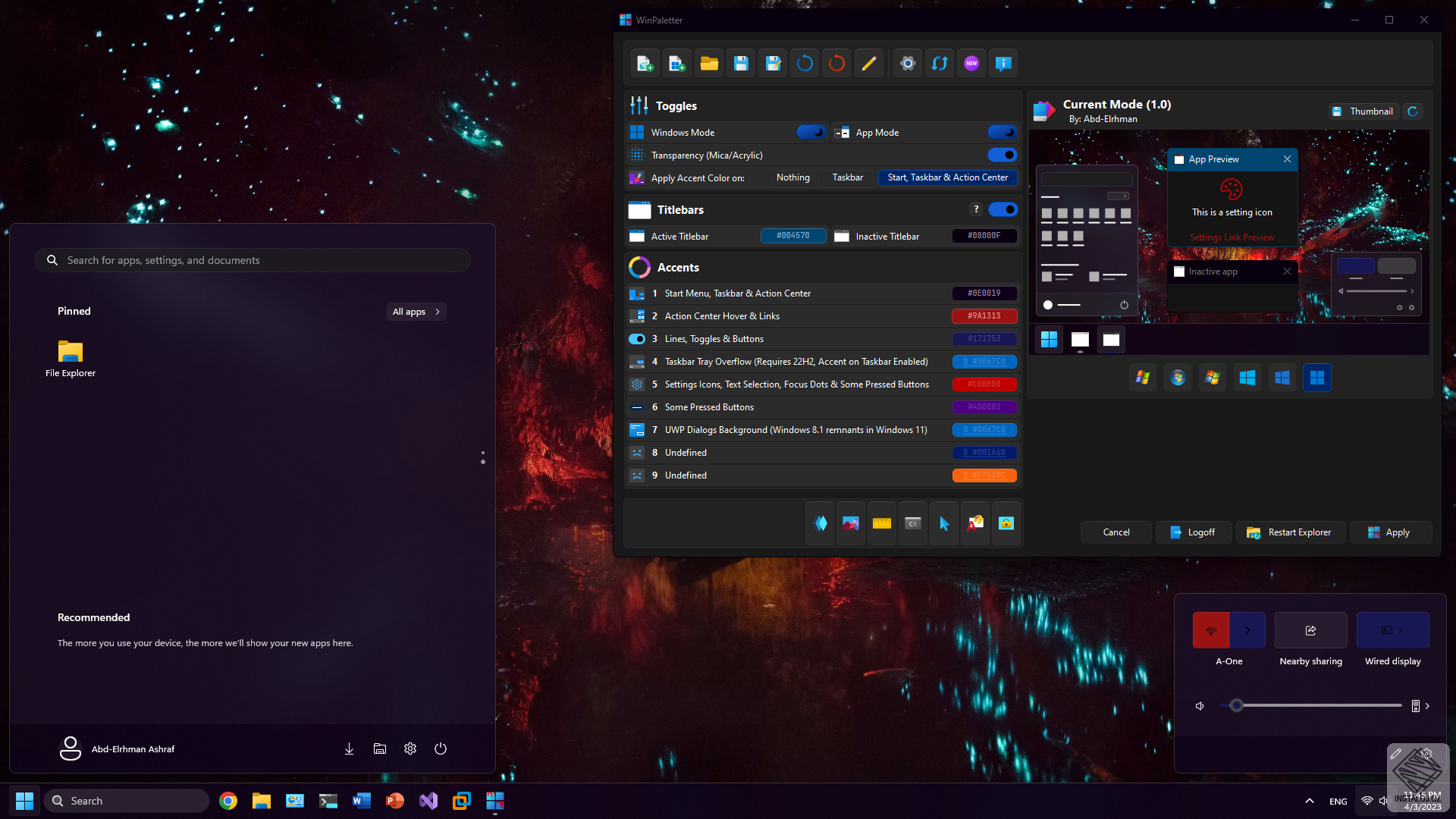1456x819 pixels.
Task: Expand the A-One Wi-Fi chevron
Action: tap(1247, 630)
